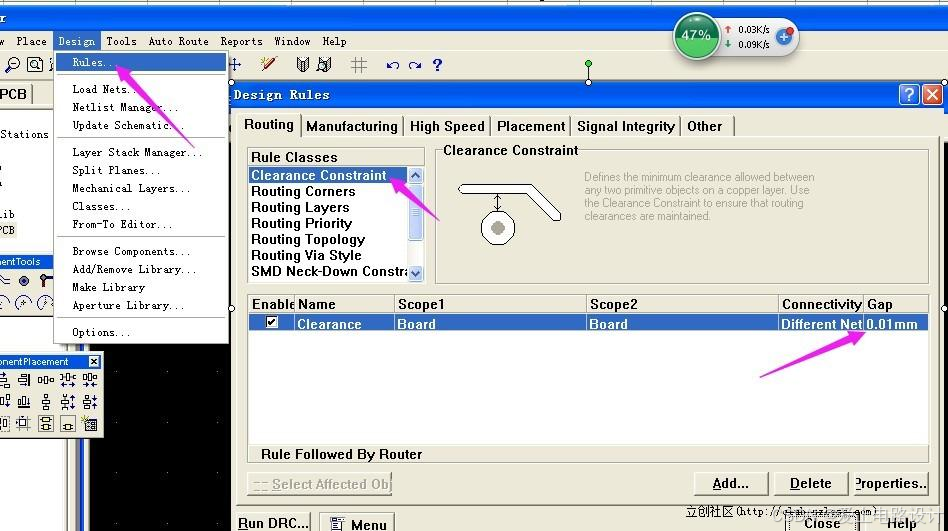This screenshot has height=531, width=948.
Task: Click the blue question mark help icon
Action: point(438,65)
